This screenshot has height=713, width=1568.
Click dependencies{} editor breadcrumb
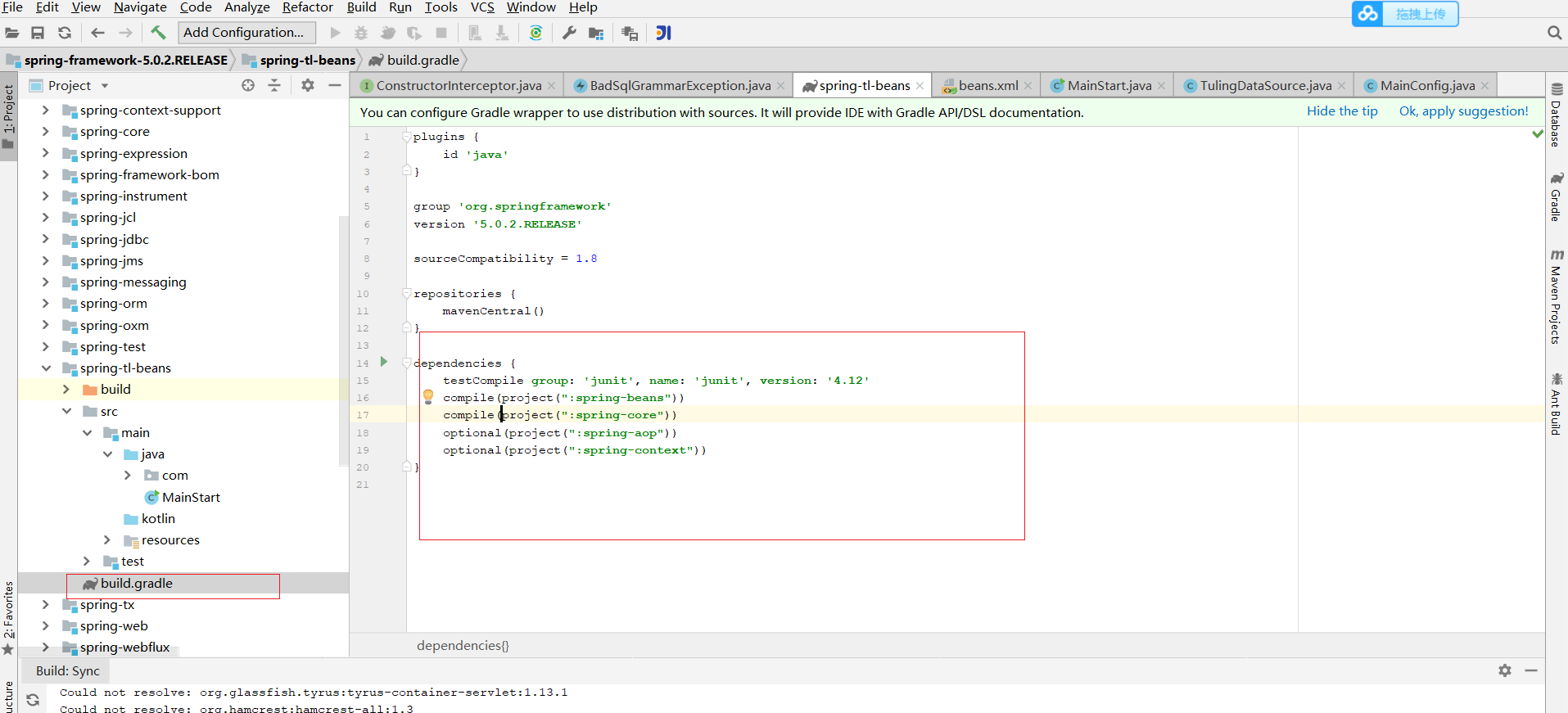(463, 645)
